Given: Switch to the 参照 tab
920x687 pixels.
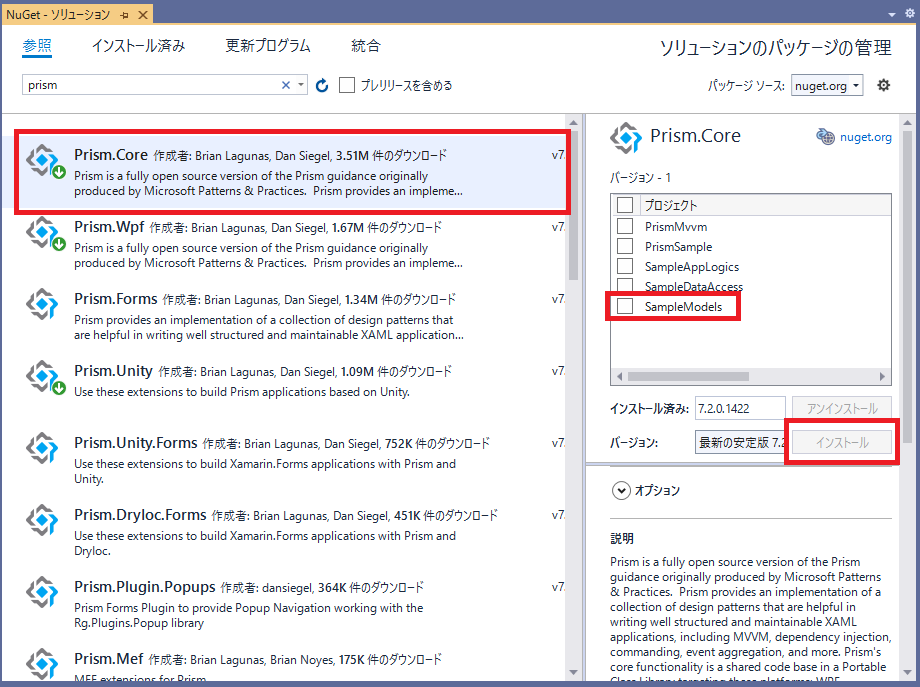Looking at the screenshot, I should (37, 46).
